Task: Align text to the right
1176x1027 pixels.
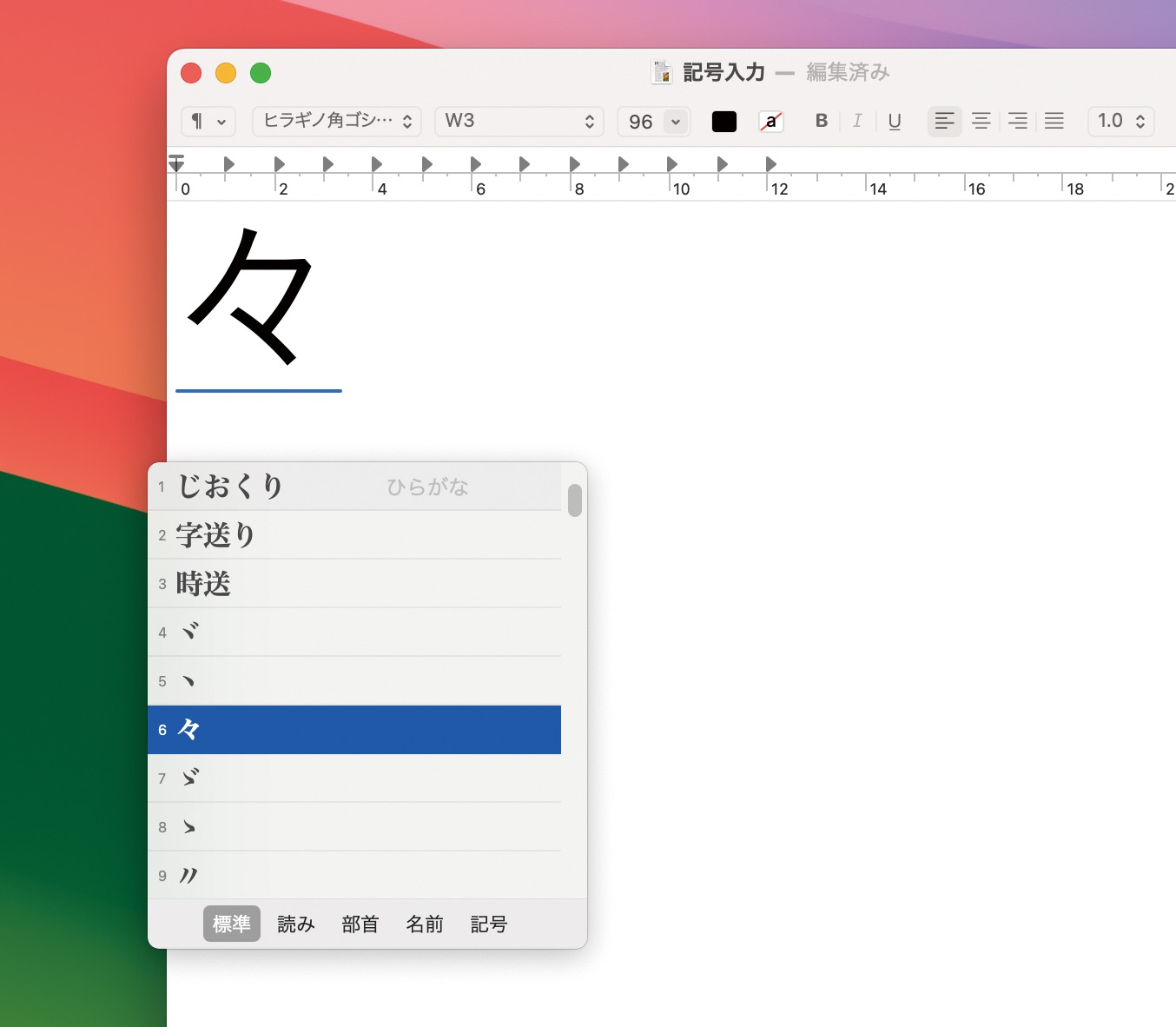Action: [1018, 121]
